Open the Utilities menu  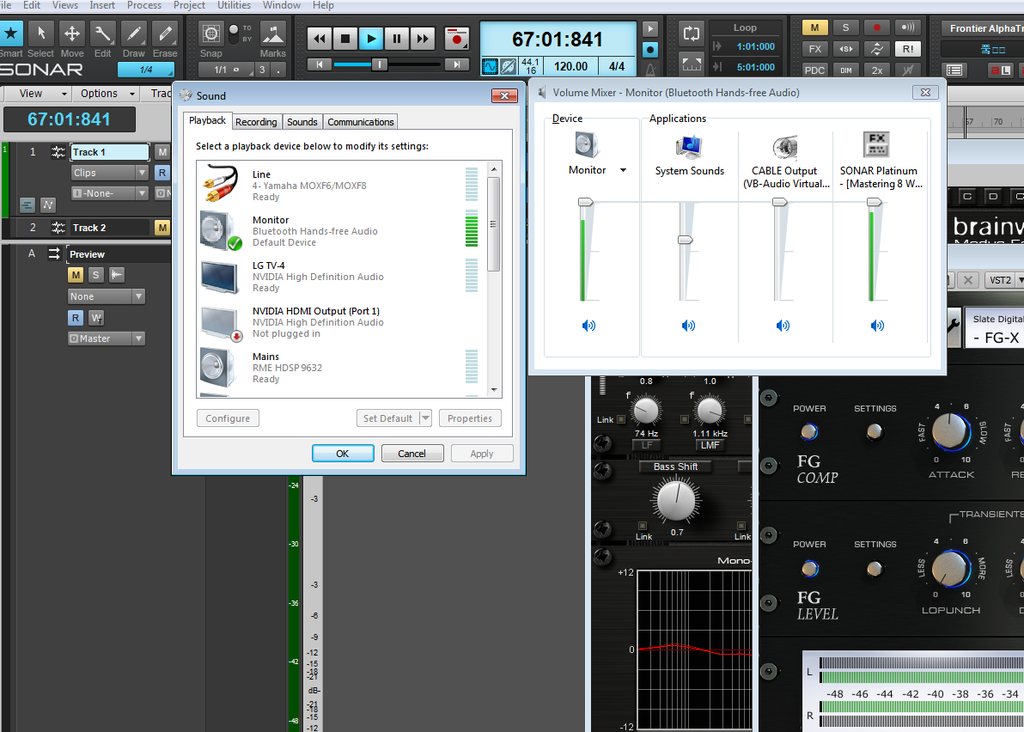pyautogui.click(x=234, y=5)
